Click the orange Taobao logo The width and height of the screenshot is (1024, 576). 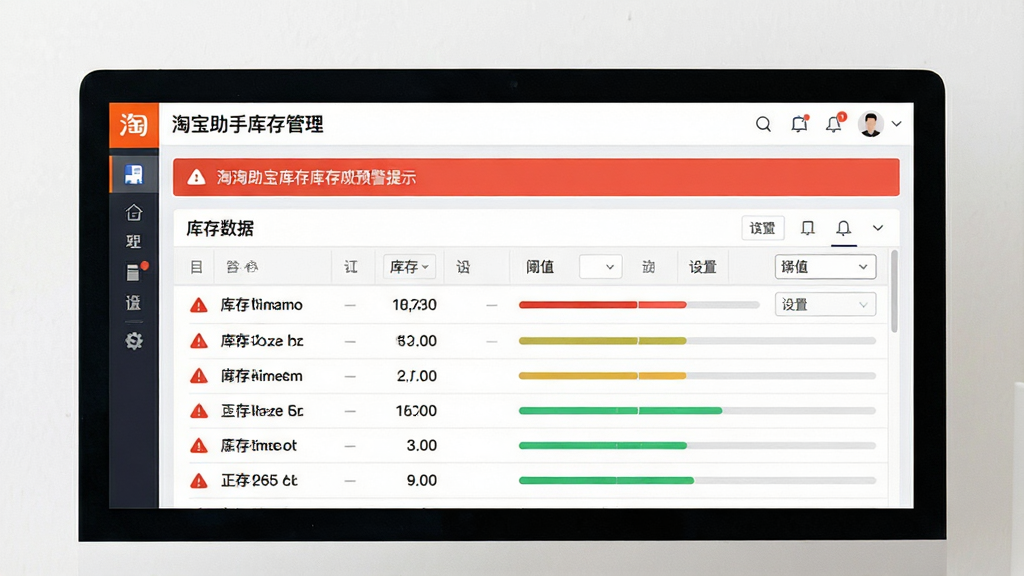pos(134,125)
